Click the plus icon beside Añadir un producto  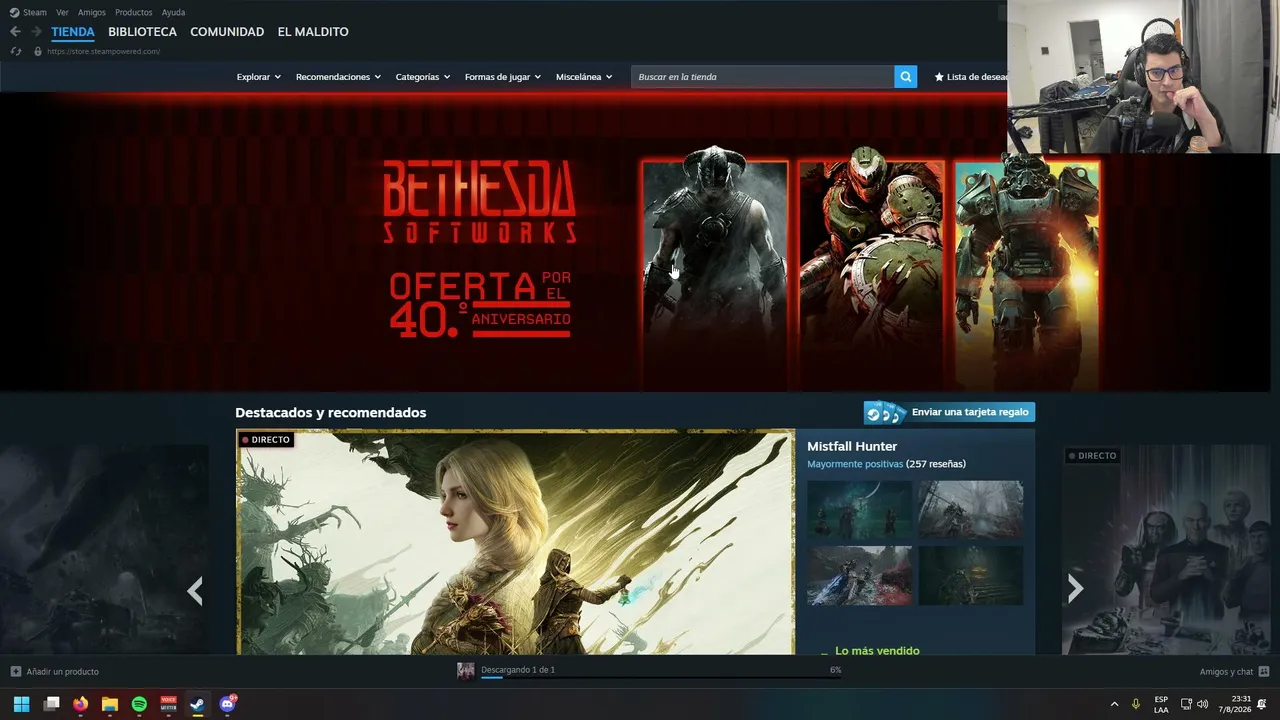tap(16, 671)
